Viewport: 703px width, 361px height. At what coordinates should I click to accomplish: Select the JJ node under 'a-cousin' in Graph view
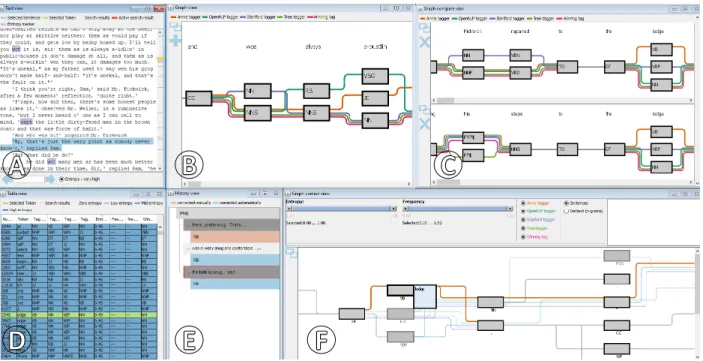point(375,98)
